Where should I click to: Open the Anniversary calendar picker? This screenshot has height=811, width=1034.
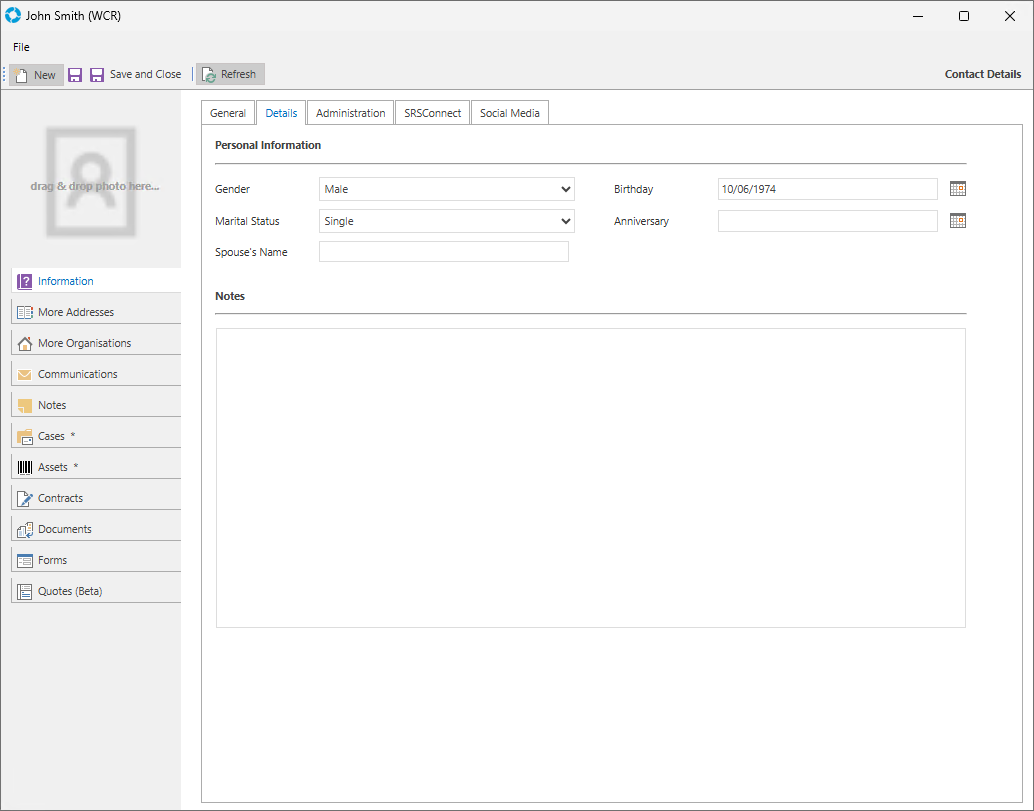[957, 221]
